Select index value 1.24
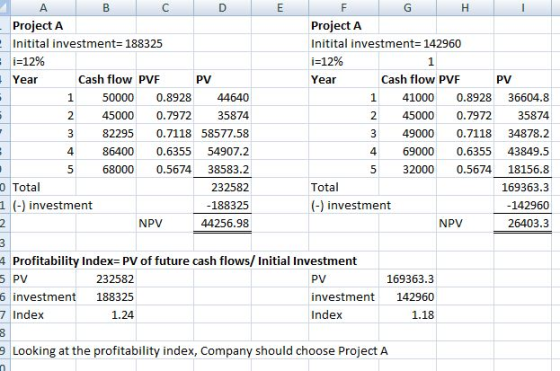This screenshot has width=560, height=371. (122, 315)
